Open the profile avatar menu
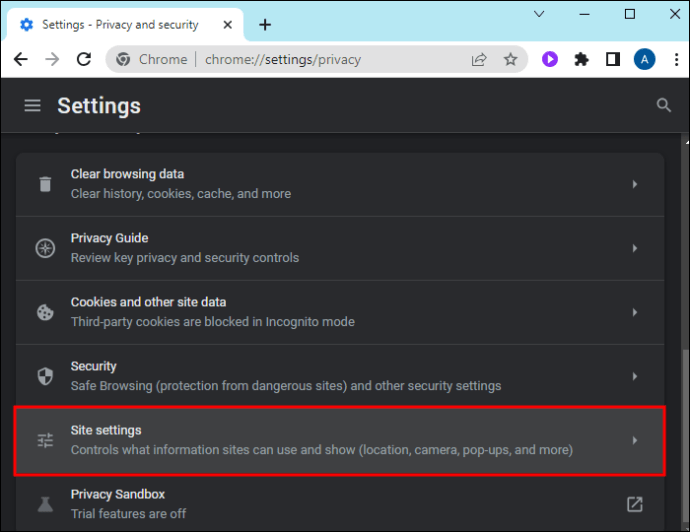Image resolution: width=690 pixels, height=532 pixels. click(644, 59)
